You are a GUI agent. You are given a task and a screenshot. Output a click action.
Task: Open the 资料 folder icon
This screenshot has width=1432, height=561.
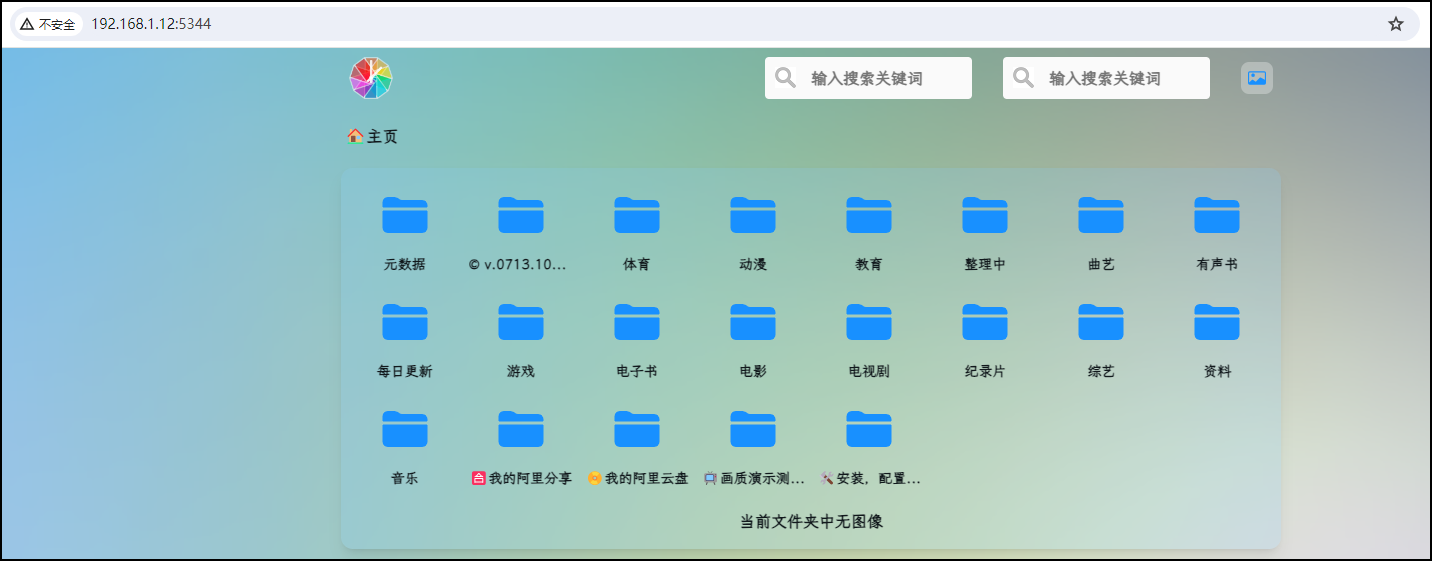click(1217, 322)
